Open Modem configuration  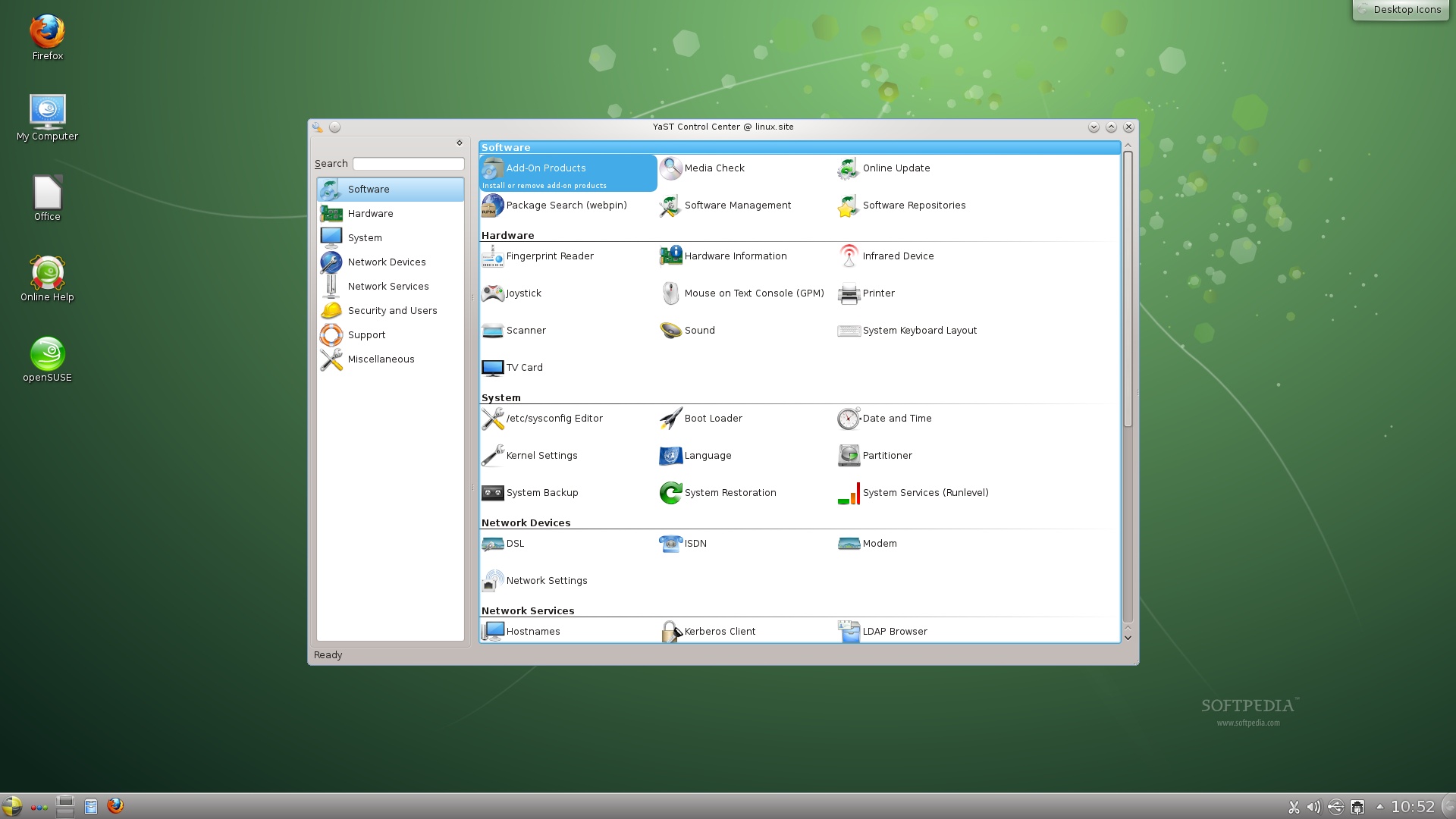coord(868,544)
